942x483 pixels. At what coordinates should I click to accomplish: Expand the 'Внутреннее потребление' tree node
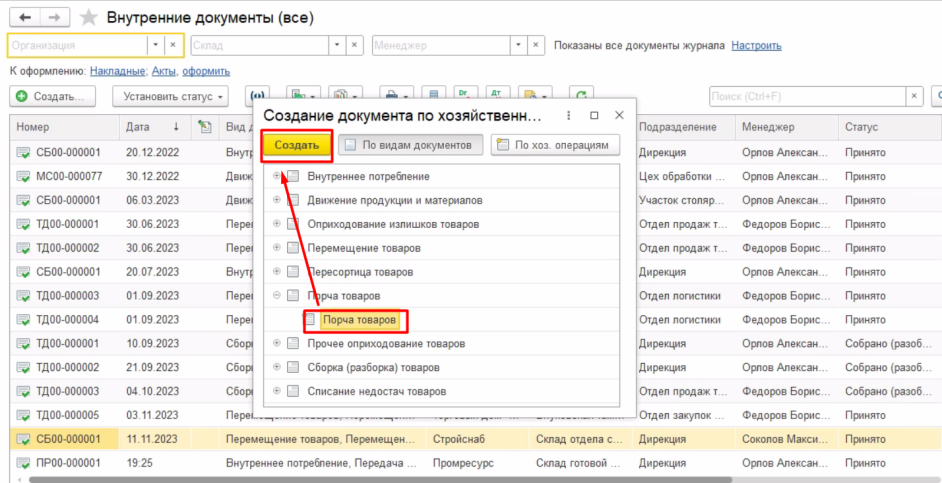click(x=277, y=176)
